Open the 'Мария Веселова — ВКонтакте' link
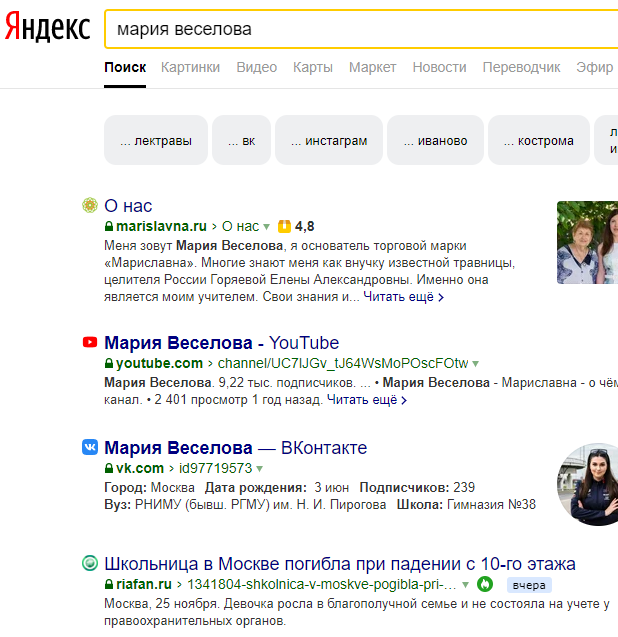The width and height of the screenshot is (618, 637). 235,447
